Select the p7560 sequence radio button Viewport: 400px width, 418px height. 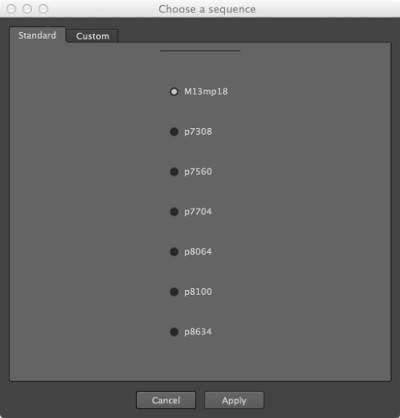[174, 172]
